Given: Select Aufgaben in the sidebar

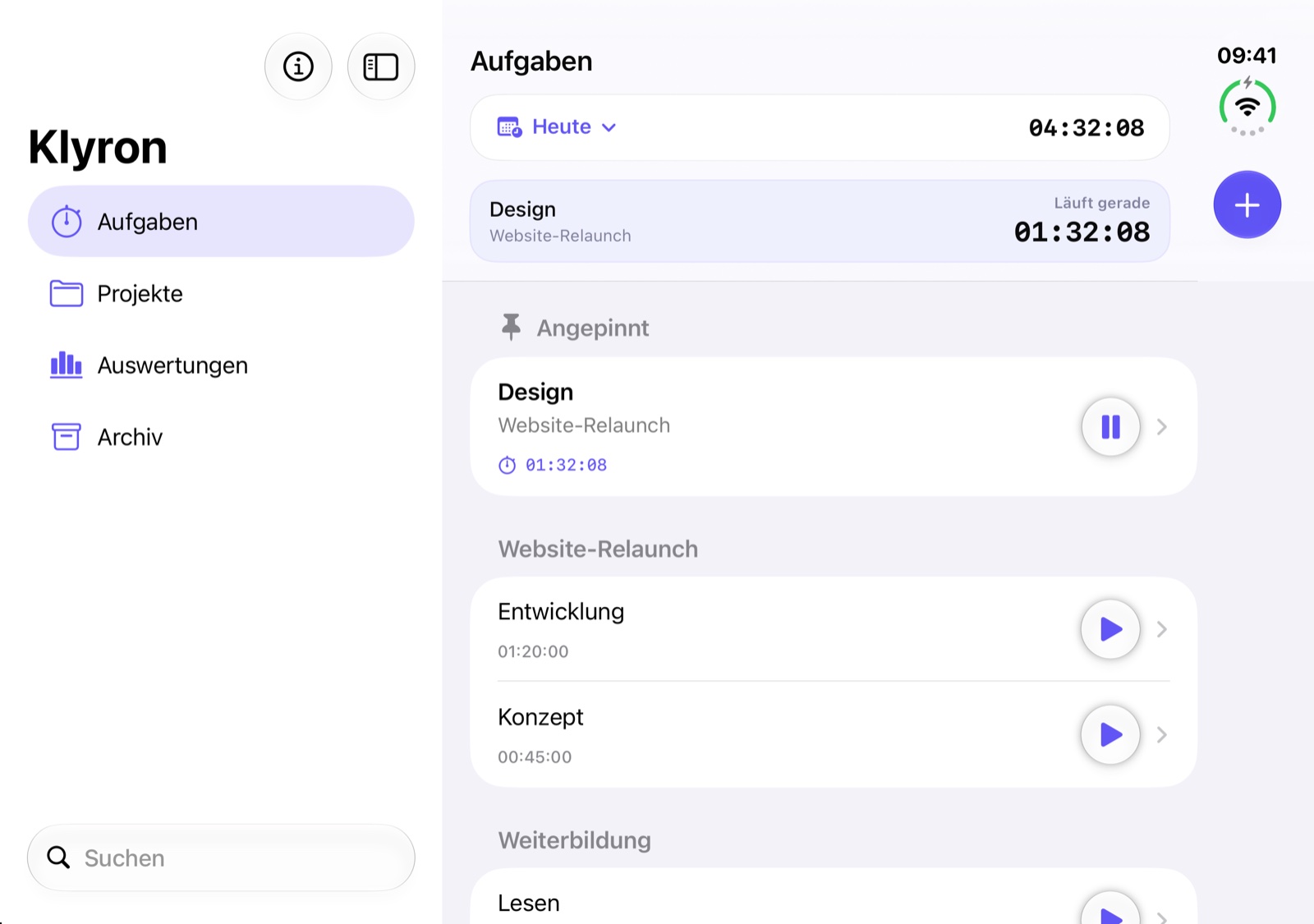Looking at the screenshot, I should [221, 222].
